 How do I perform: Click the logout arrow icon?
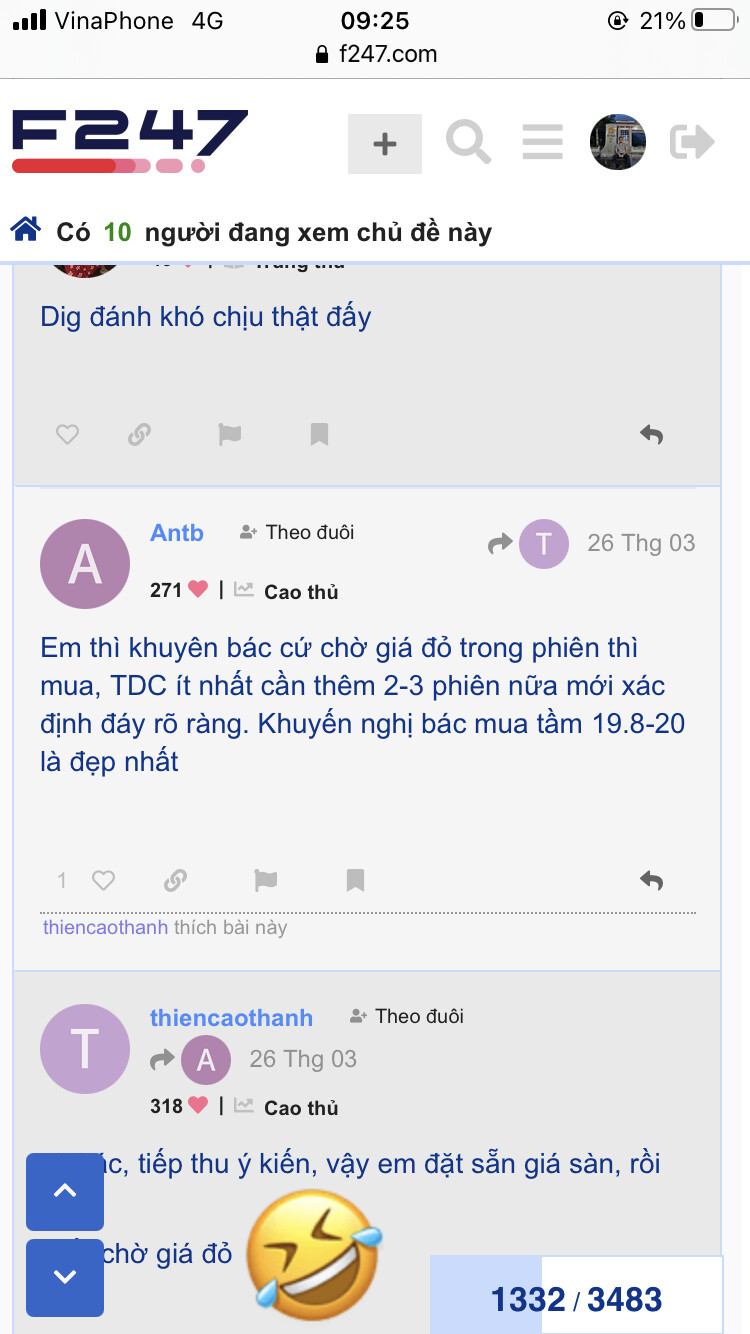click(x=692, y=142)
